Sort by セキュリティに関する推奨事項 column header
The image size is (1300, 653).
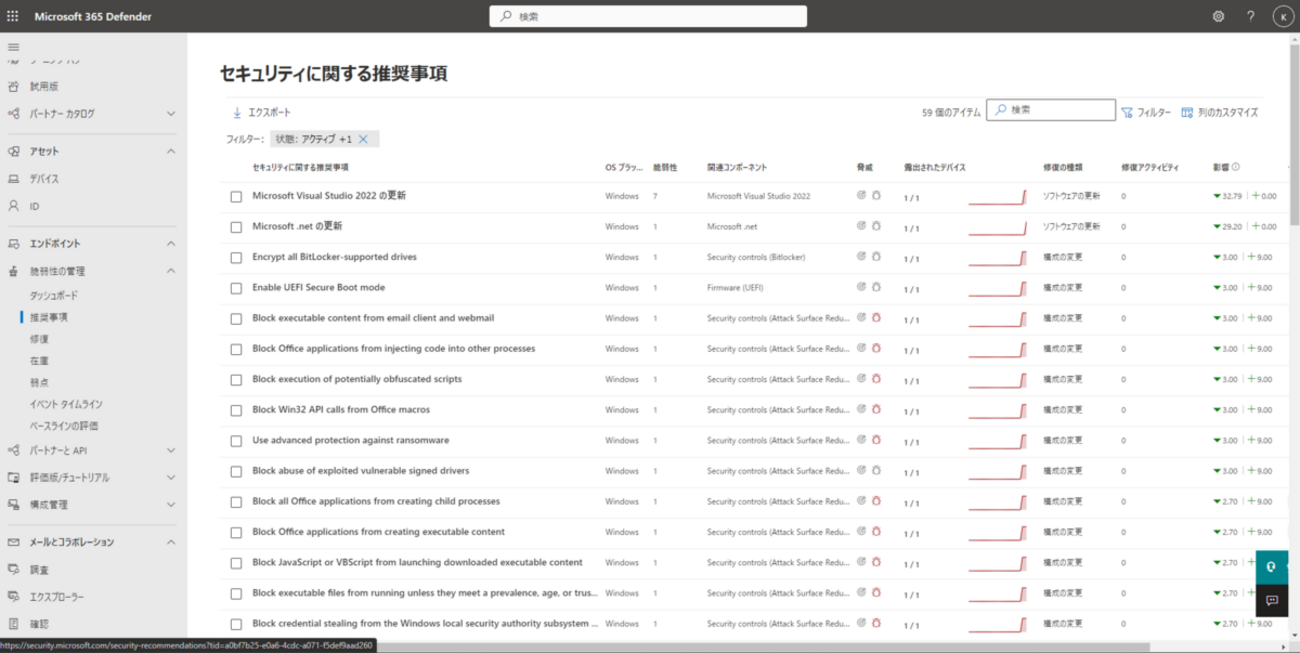(x=300, y=167)
